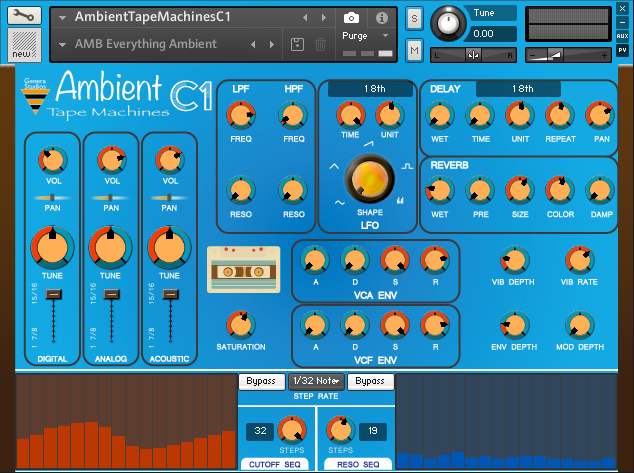The image size is (634, 473).
Task: Toggle the Solo S button
Action: tap(414, 18)
